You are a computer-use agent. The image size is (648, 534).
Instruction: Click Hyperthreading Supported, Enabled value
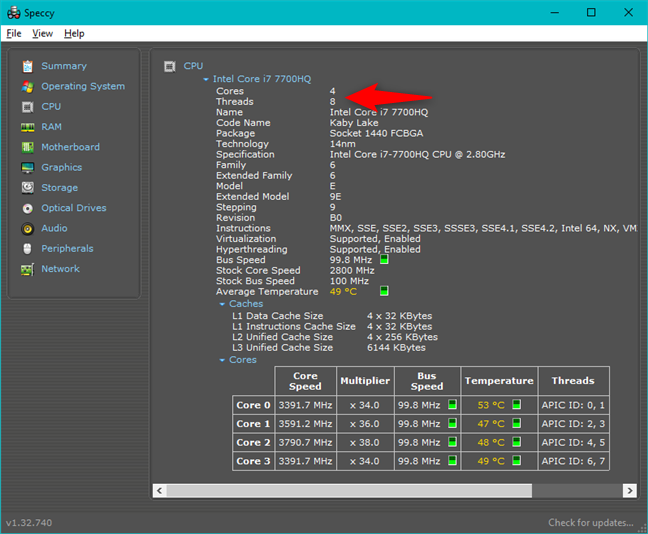tap(375, 250)
